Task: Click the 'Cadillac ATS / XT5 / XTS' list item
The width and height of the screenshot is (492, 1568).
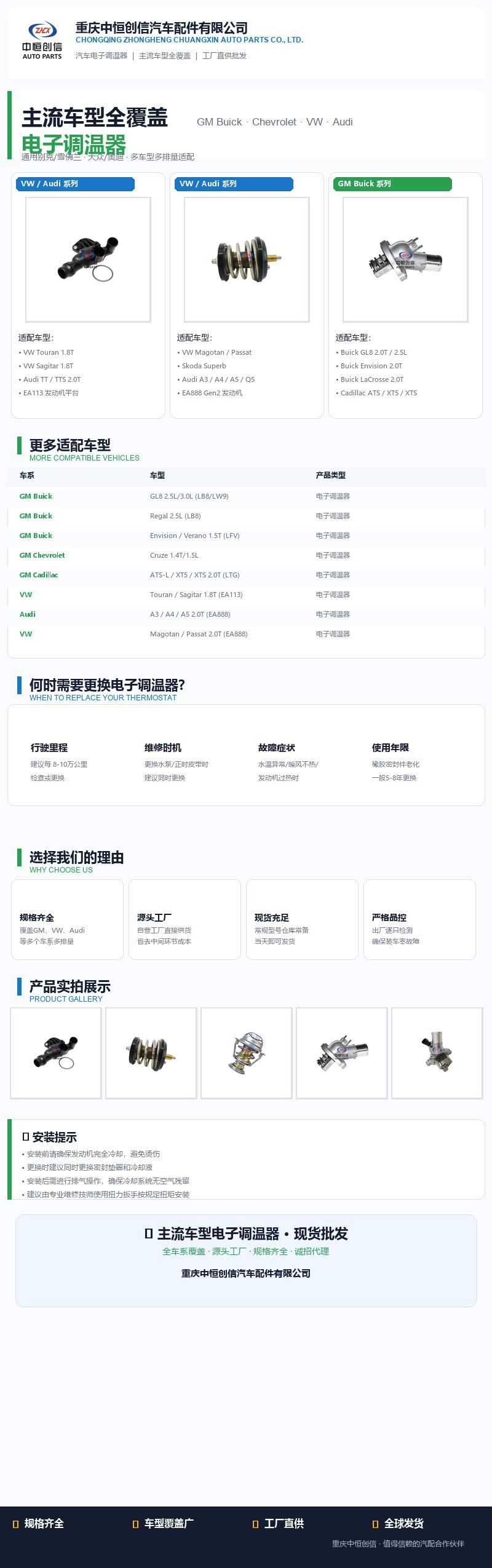Action: tap(379, 393)
